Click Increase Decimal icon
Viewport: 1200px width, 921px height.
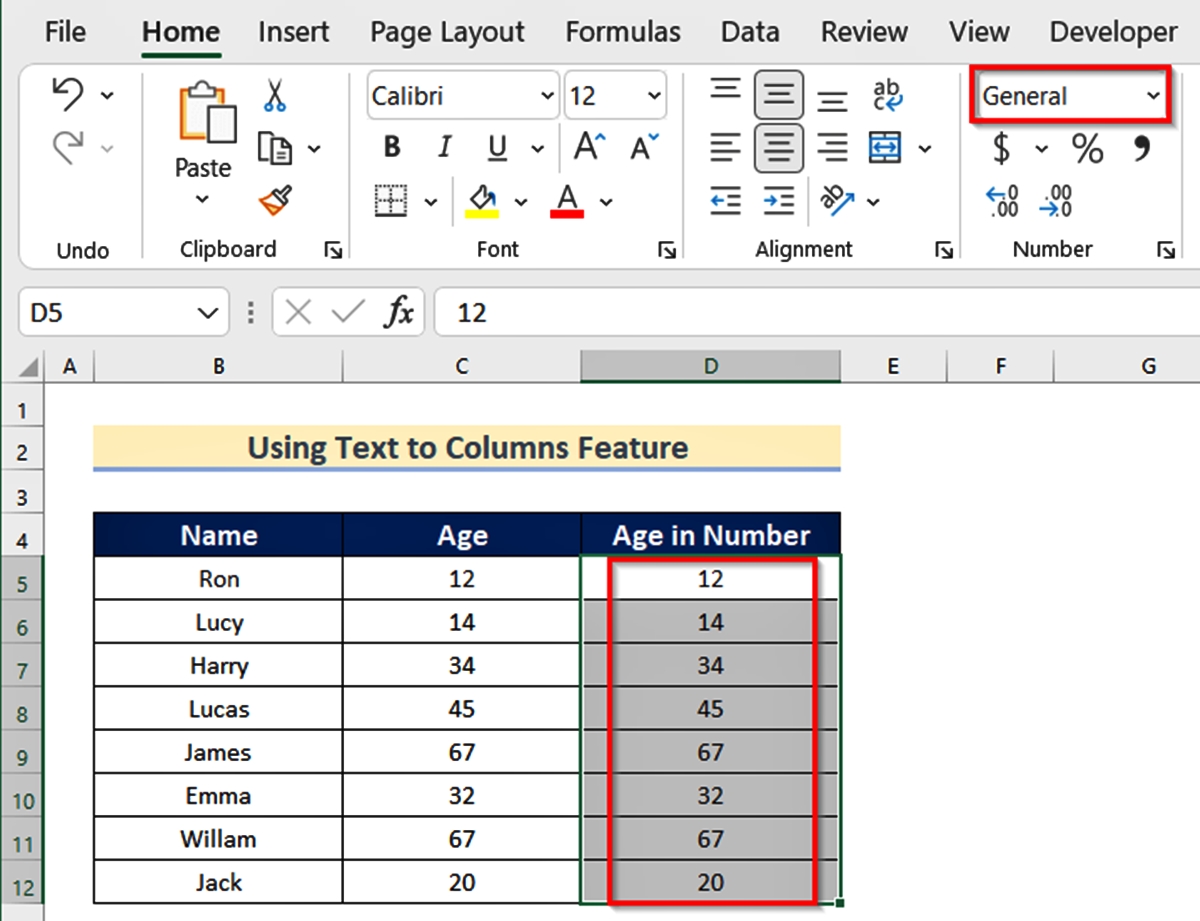click(1002, 201)
